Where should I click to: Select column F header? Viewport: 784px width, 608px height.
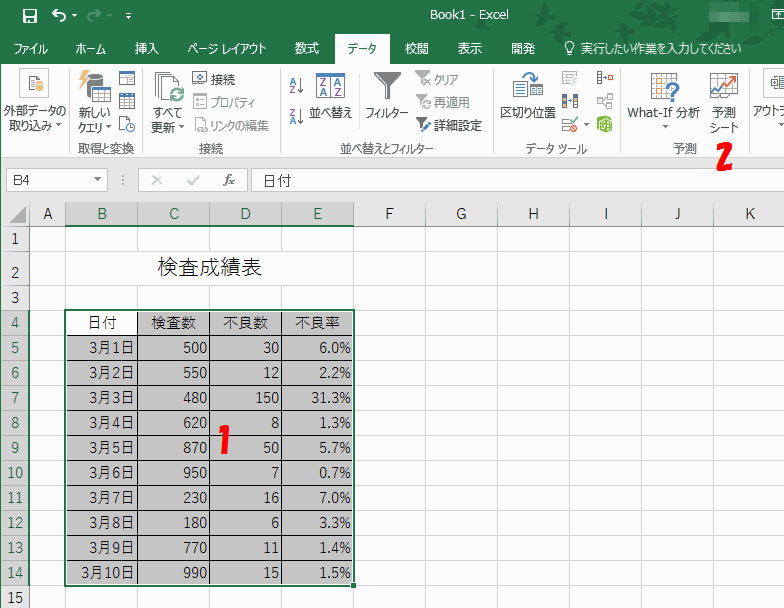coord(390,214)
